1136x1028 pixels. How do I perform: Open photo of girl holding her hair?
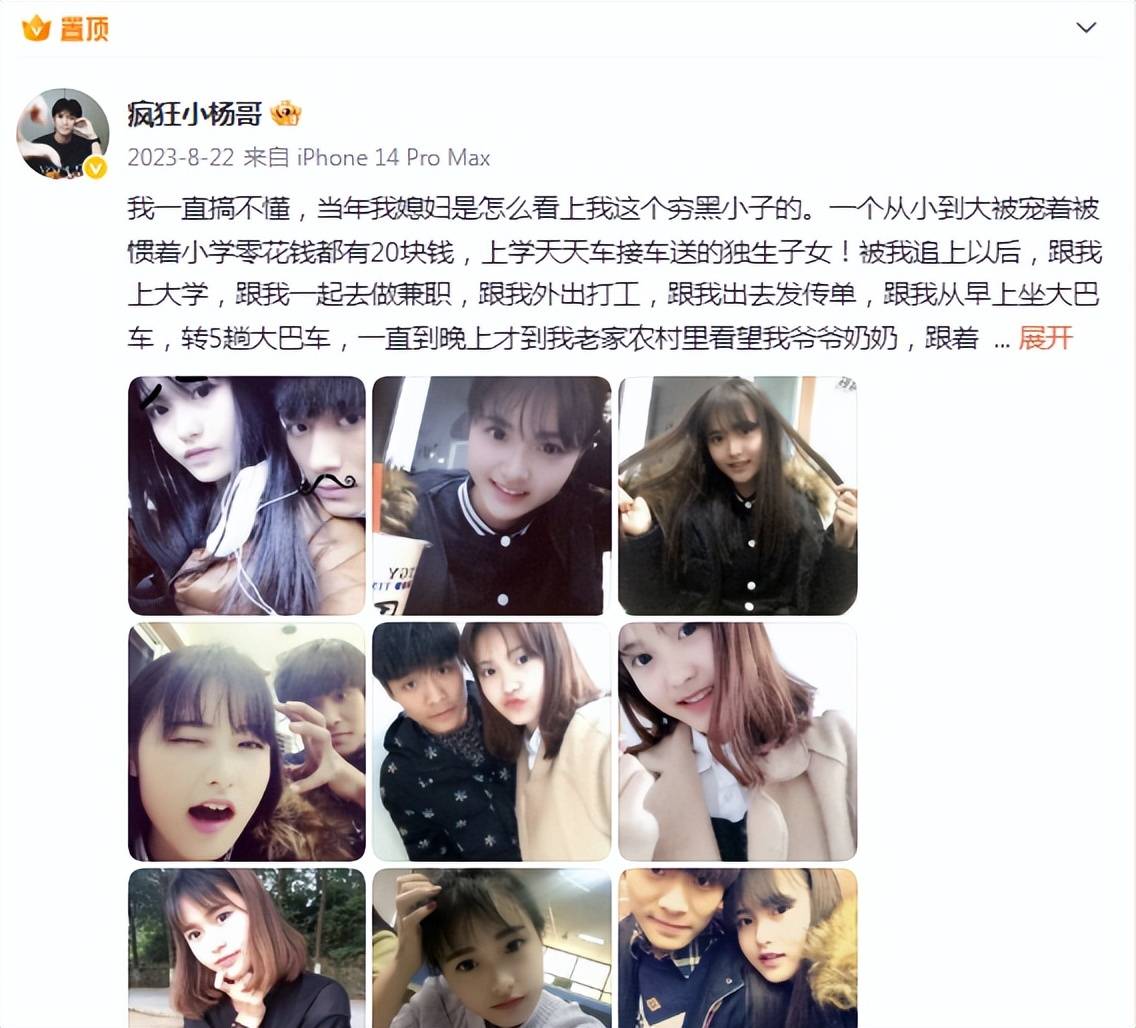coord(738,496)
